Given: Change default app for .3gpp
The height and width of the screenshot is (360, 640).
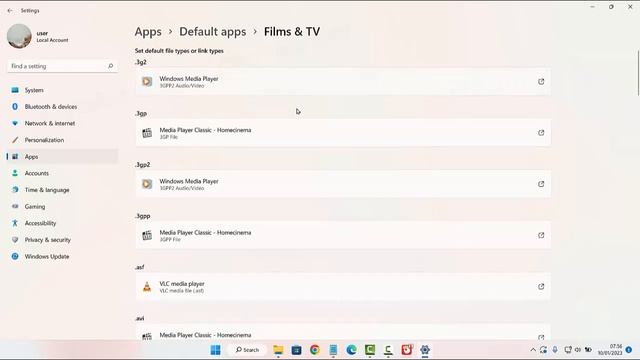Looking at the screenshot, I should [343, 236].
